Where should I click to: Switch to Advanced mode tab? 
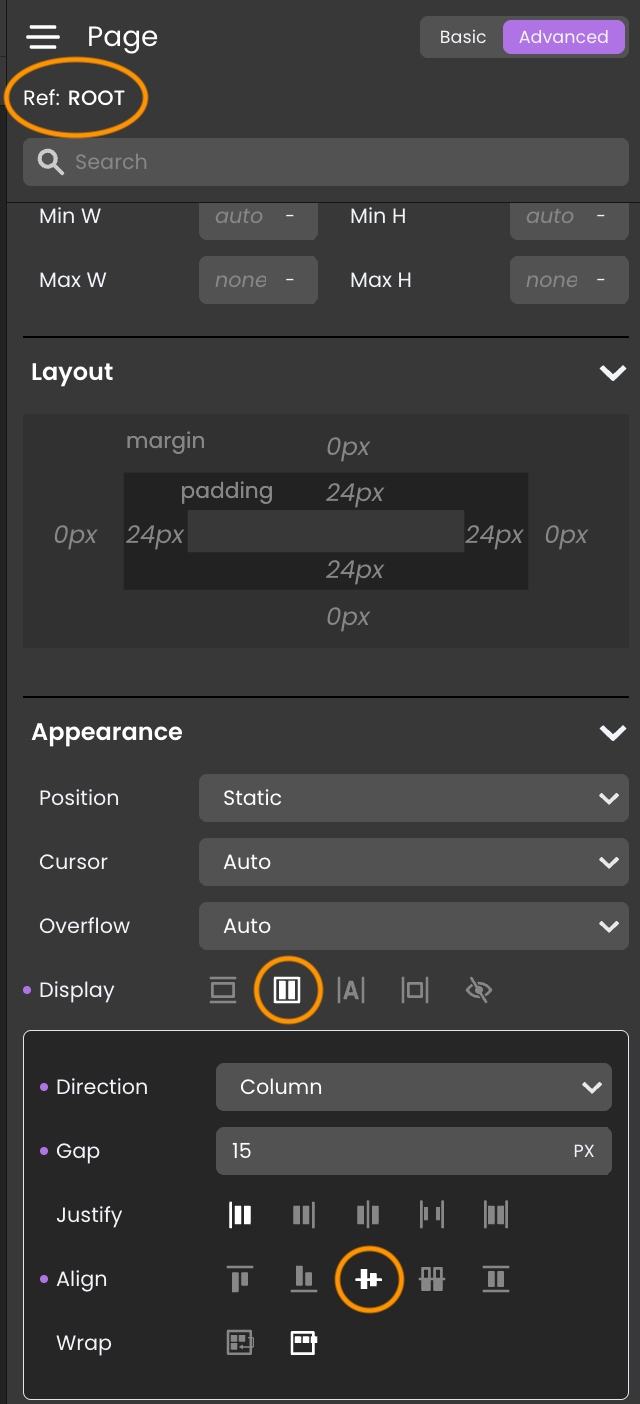point(563,37)
